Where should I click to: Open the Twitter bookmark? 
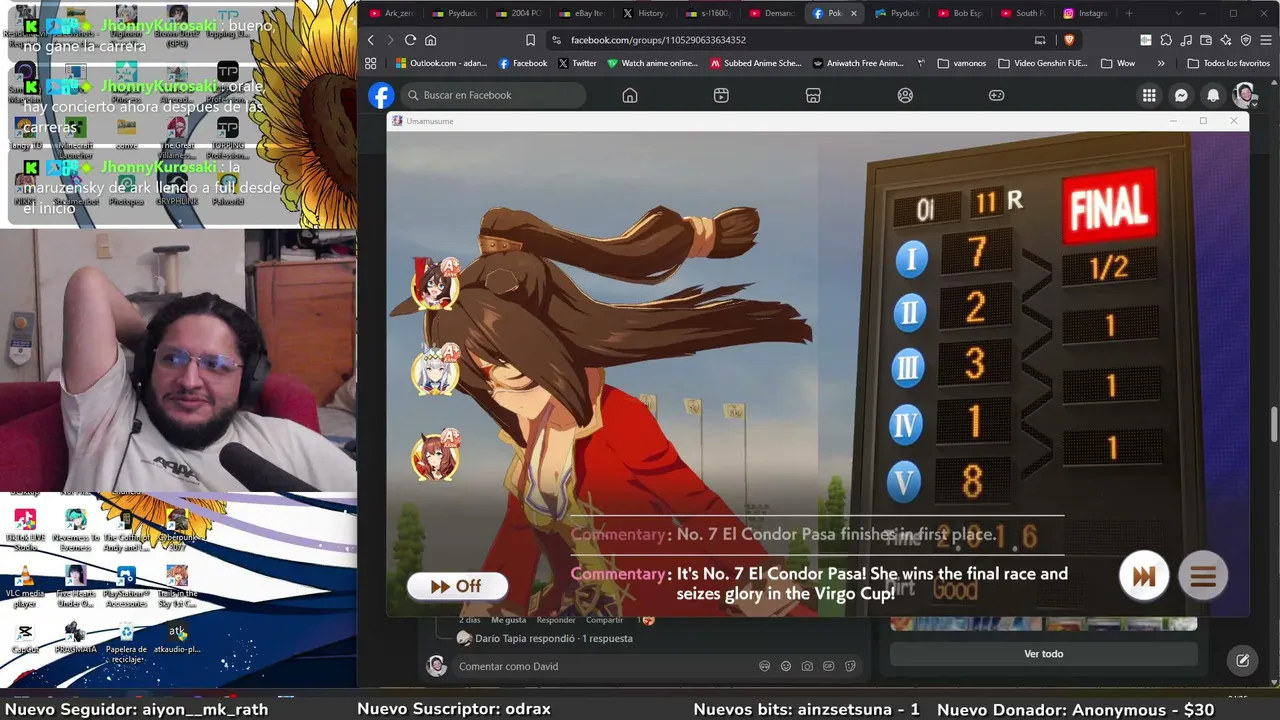point(577,63)
